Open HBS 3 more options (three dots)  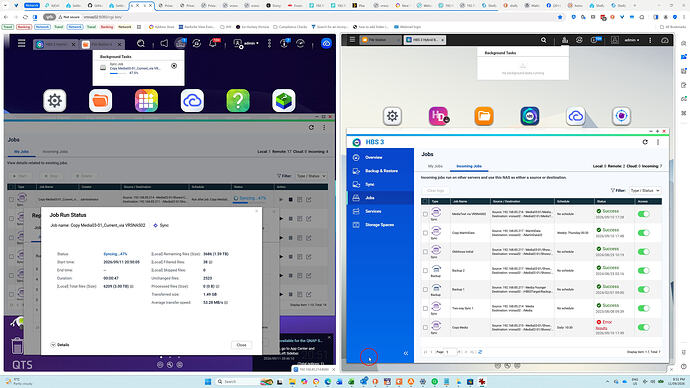coord(658,142)
